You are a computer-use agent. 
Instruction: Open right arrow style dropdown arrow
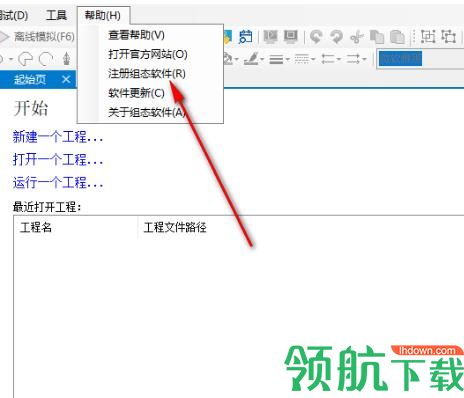[364, 60]
